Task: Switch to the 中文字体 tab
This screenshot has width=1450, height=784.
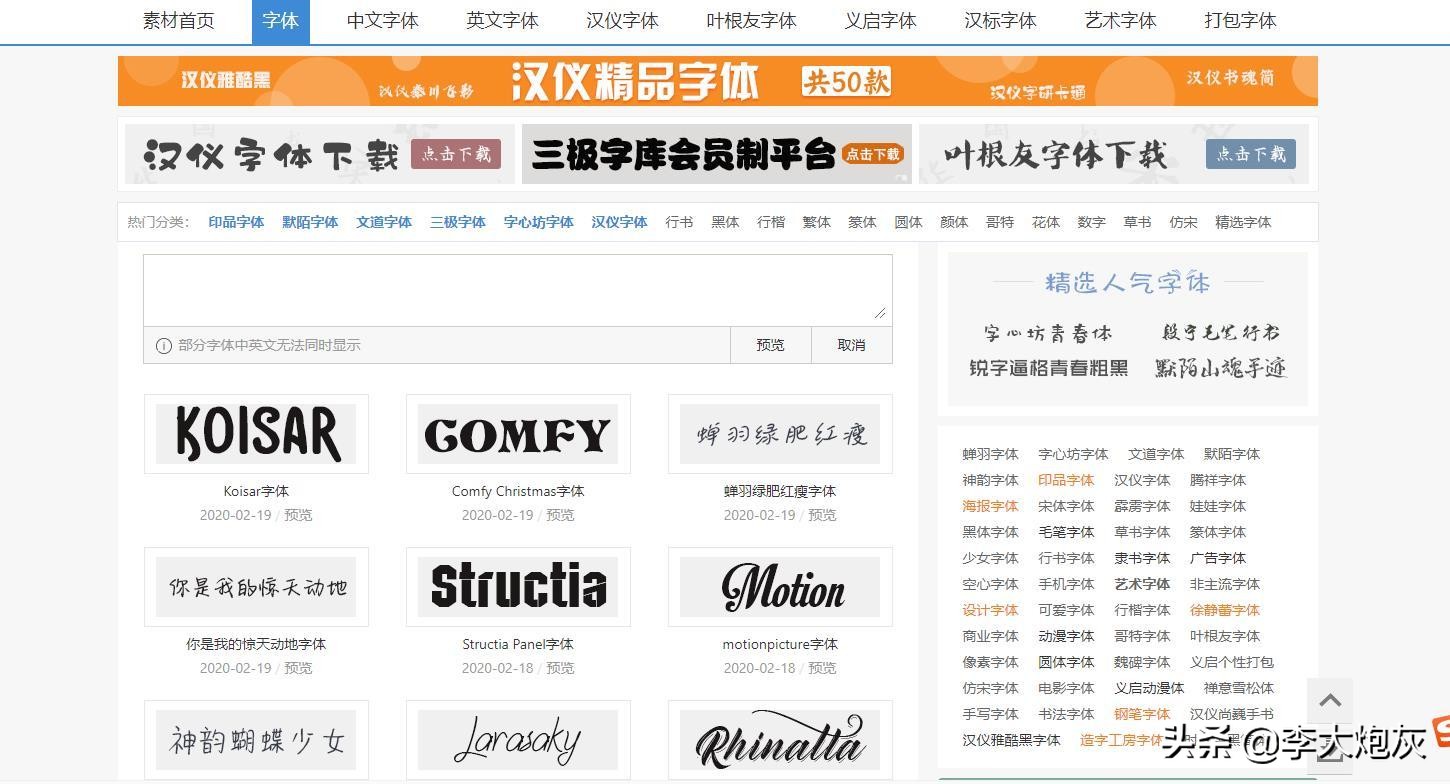Action: (382, 20)
